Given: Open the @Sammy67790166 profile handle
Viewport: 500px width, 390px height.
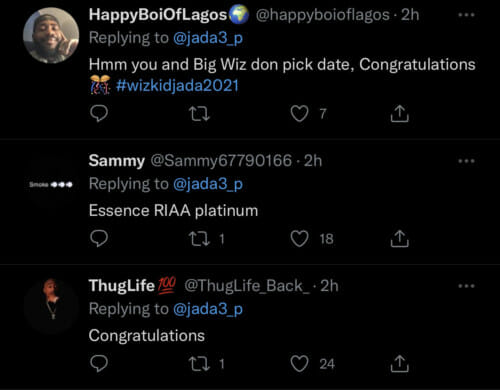Looking at the screenshot, I should tap(221, 161).
